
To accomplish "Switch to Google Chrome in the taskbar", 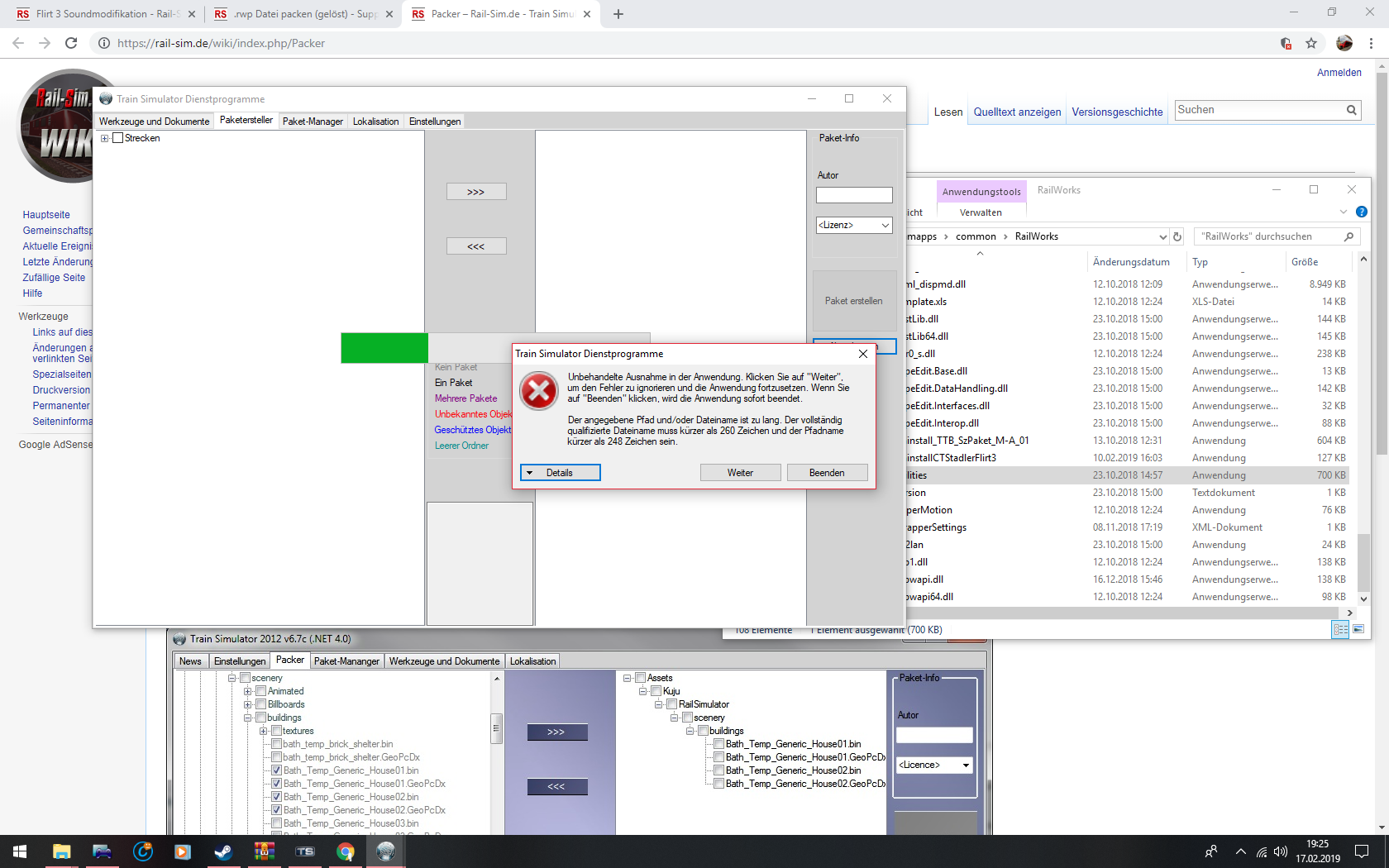I will pos(345,851).
